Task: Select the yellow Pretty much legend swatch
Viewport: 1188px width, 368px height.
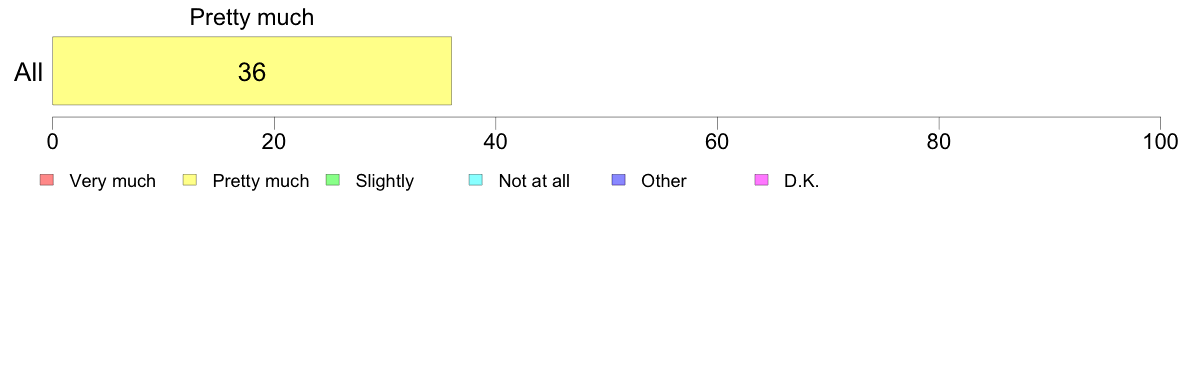Action: [190, 180]
